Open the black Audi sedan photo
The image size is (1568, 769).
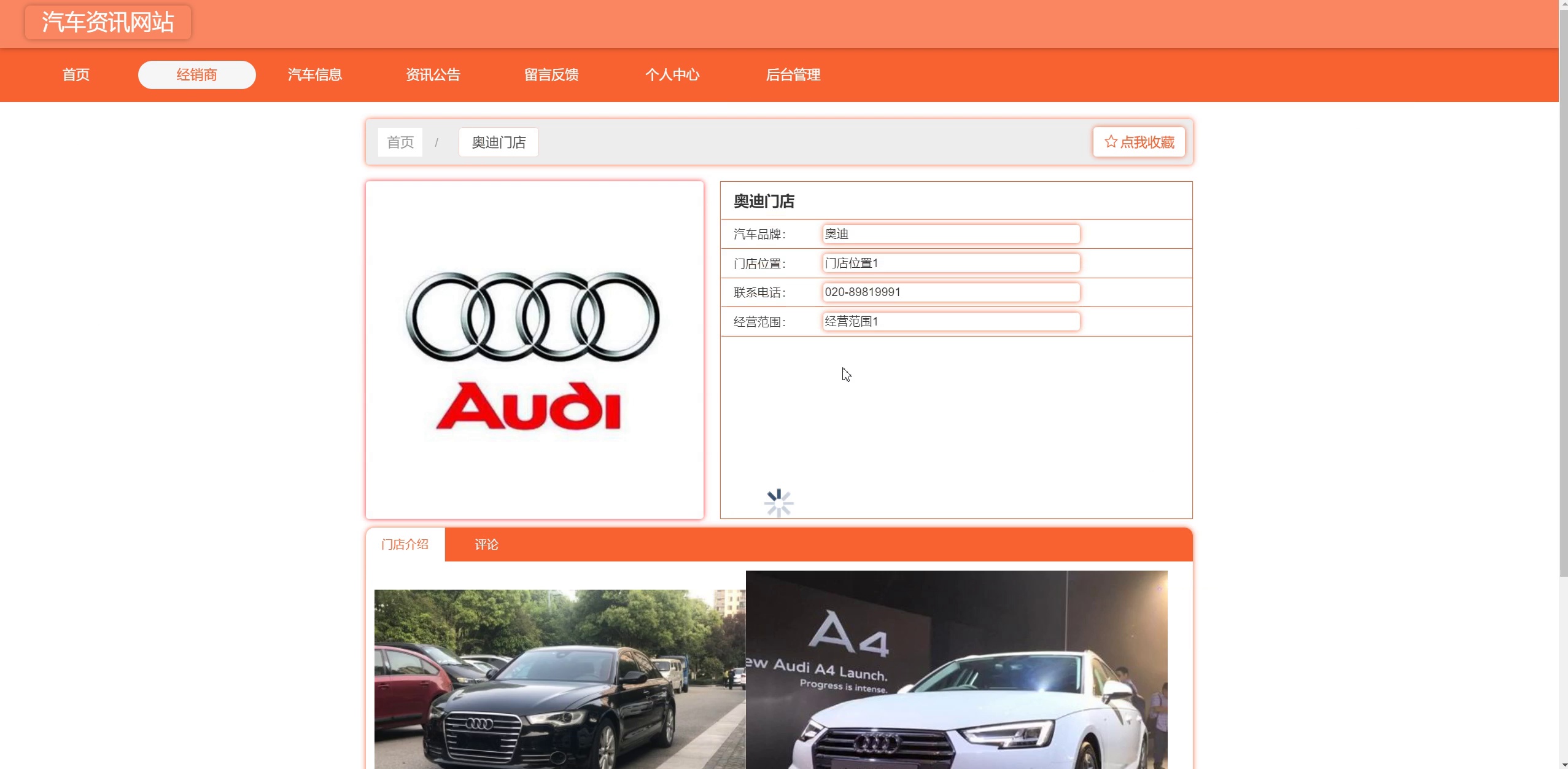coord(559,679)
